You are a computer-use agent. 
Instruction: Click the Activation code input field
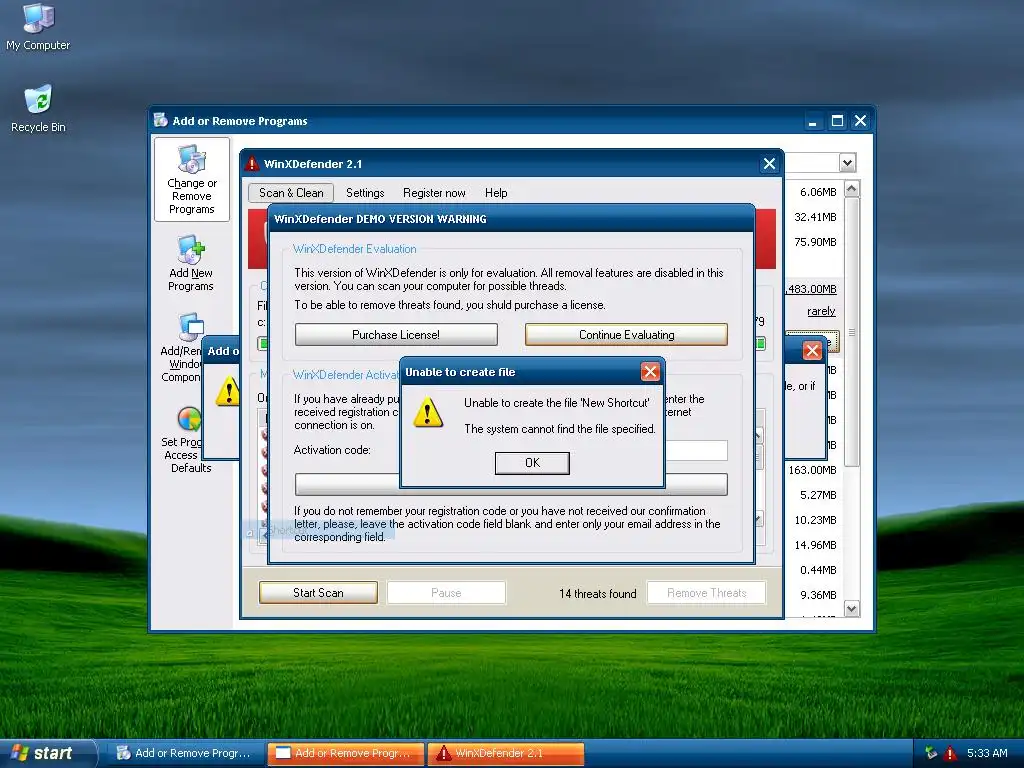coord(696,450)
